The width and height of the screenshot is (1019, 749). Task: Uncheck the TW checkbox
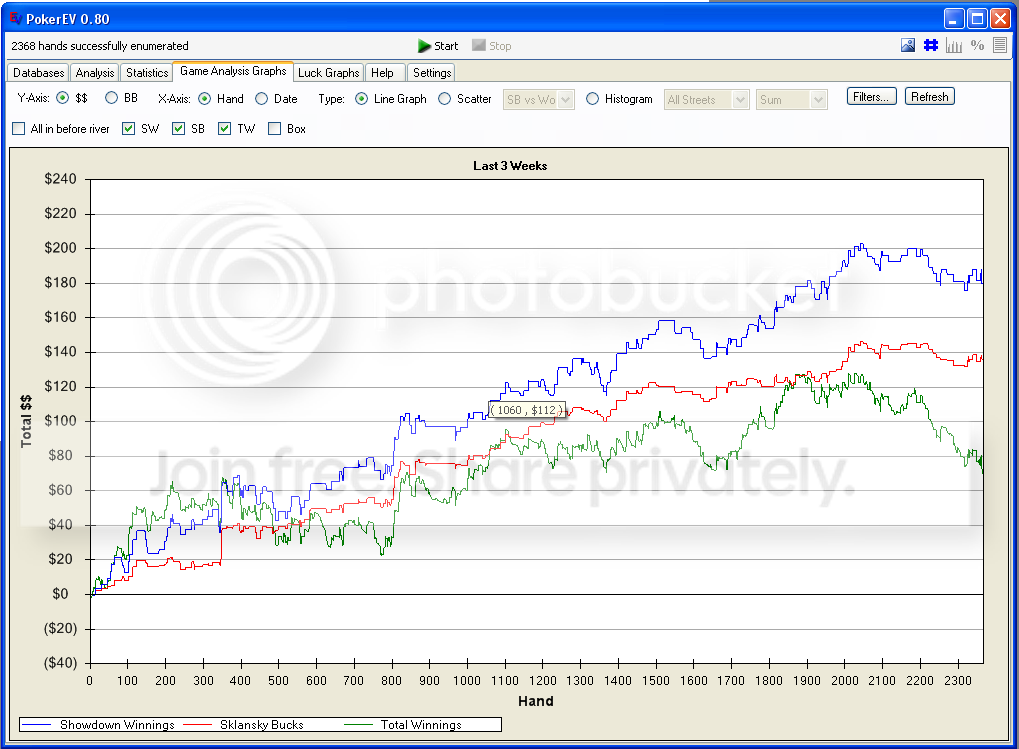[x=224, y=129]
